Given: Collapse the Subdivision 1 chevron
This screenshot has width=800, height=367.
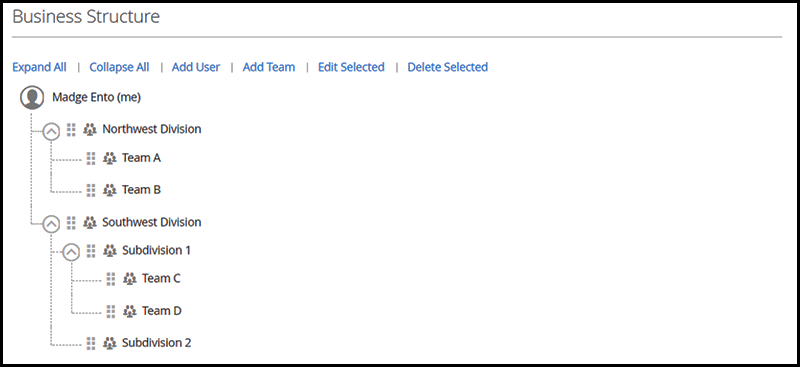Looking at the screenshot, I should [x=71, y=252].
